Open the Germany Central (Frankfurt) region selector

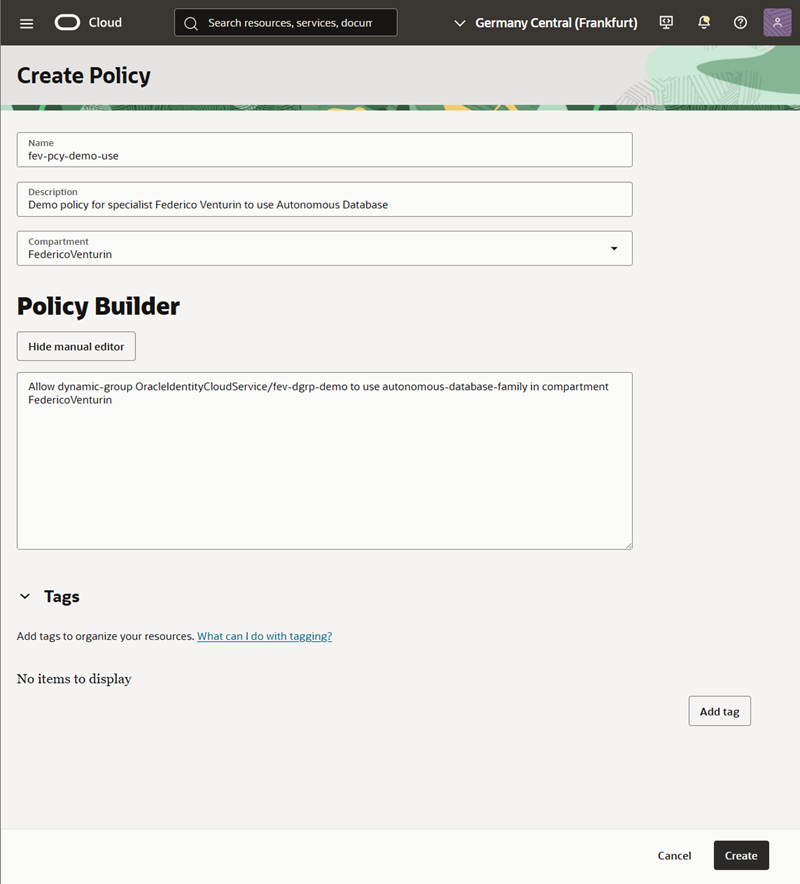click(x=546, y=23)
